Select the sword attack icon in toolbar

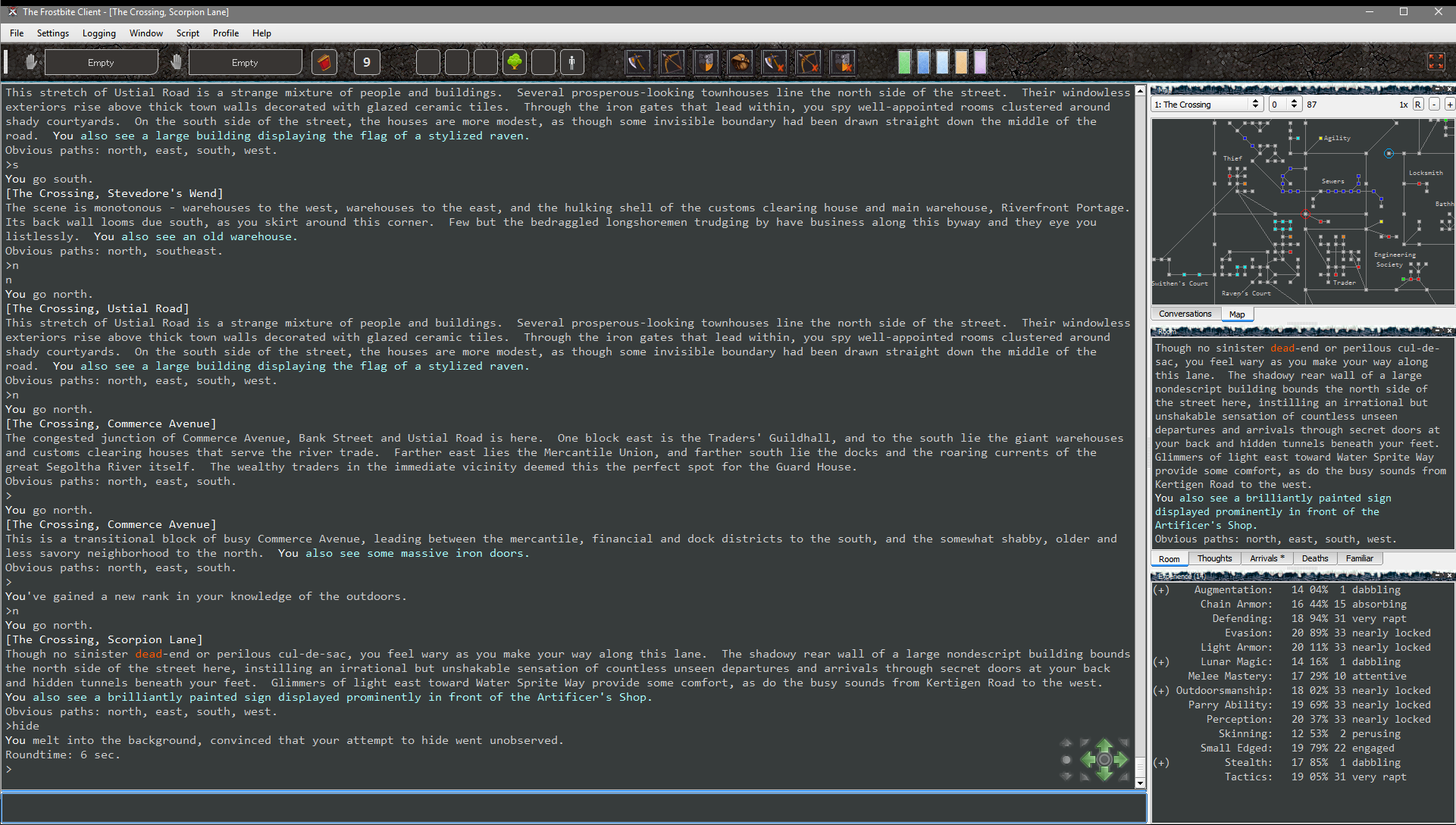[x=636, y=62]
